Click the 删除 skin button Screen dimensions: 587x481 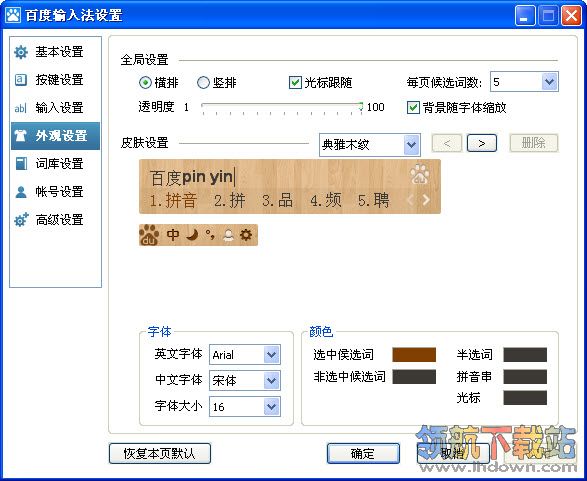click(x=534, y=143)
